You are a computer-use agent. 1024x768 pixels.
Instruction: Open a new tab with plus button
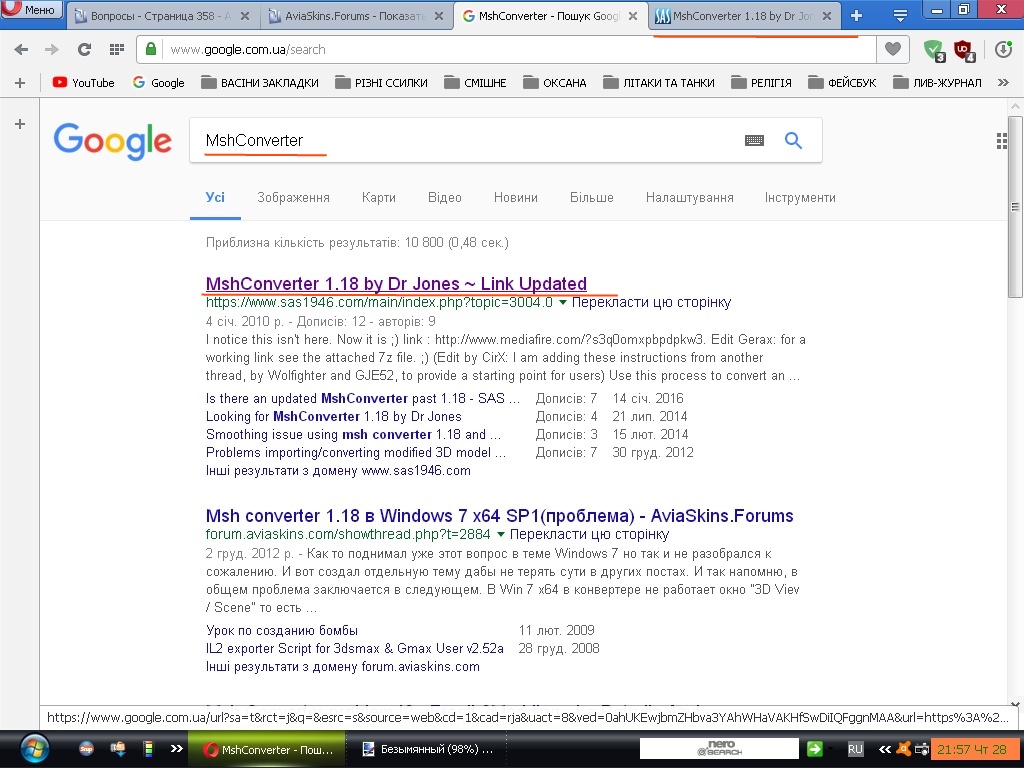[856, 16]
